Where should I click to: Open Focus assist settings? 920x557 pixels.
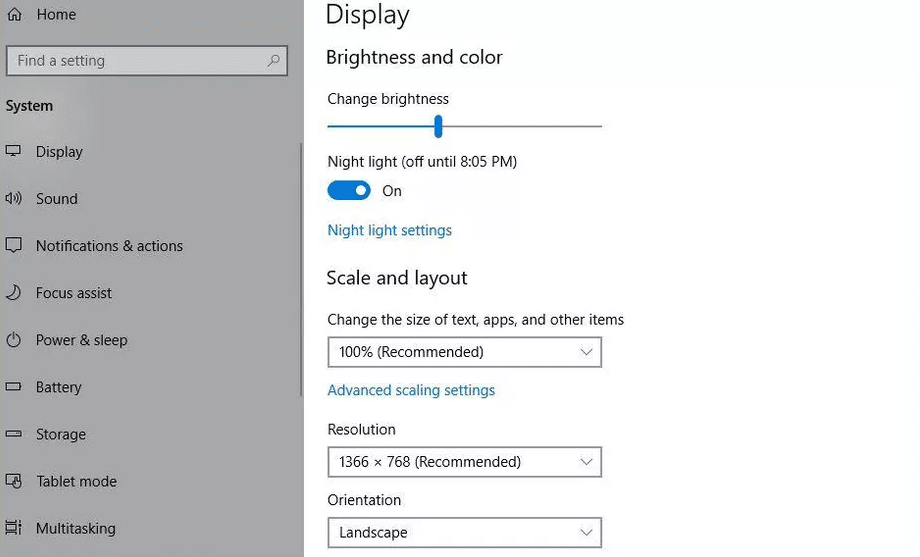(x=74, y=292)
